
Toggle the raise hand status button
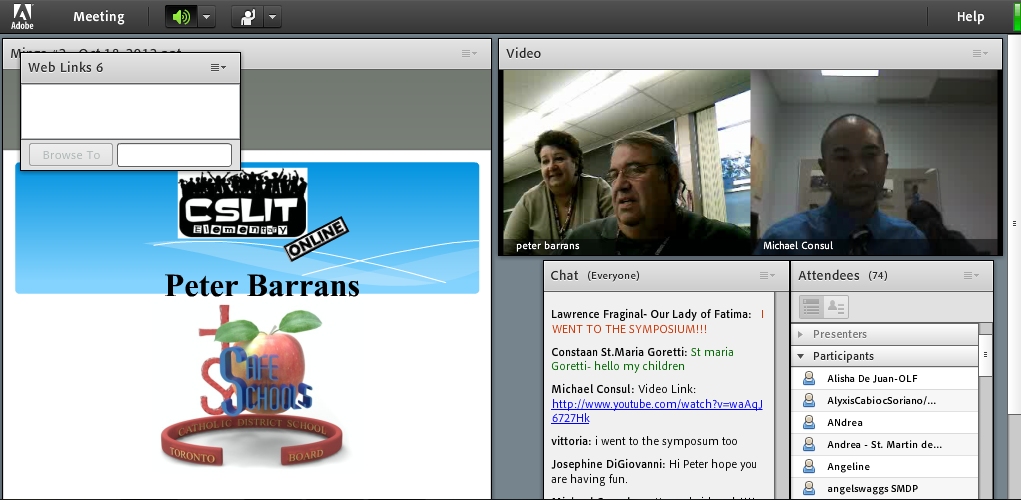tap(246, 17)
